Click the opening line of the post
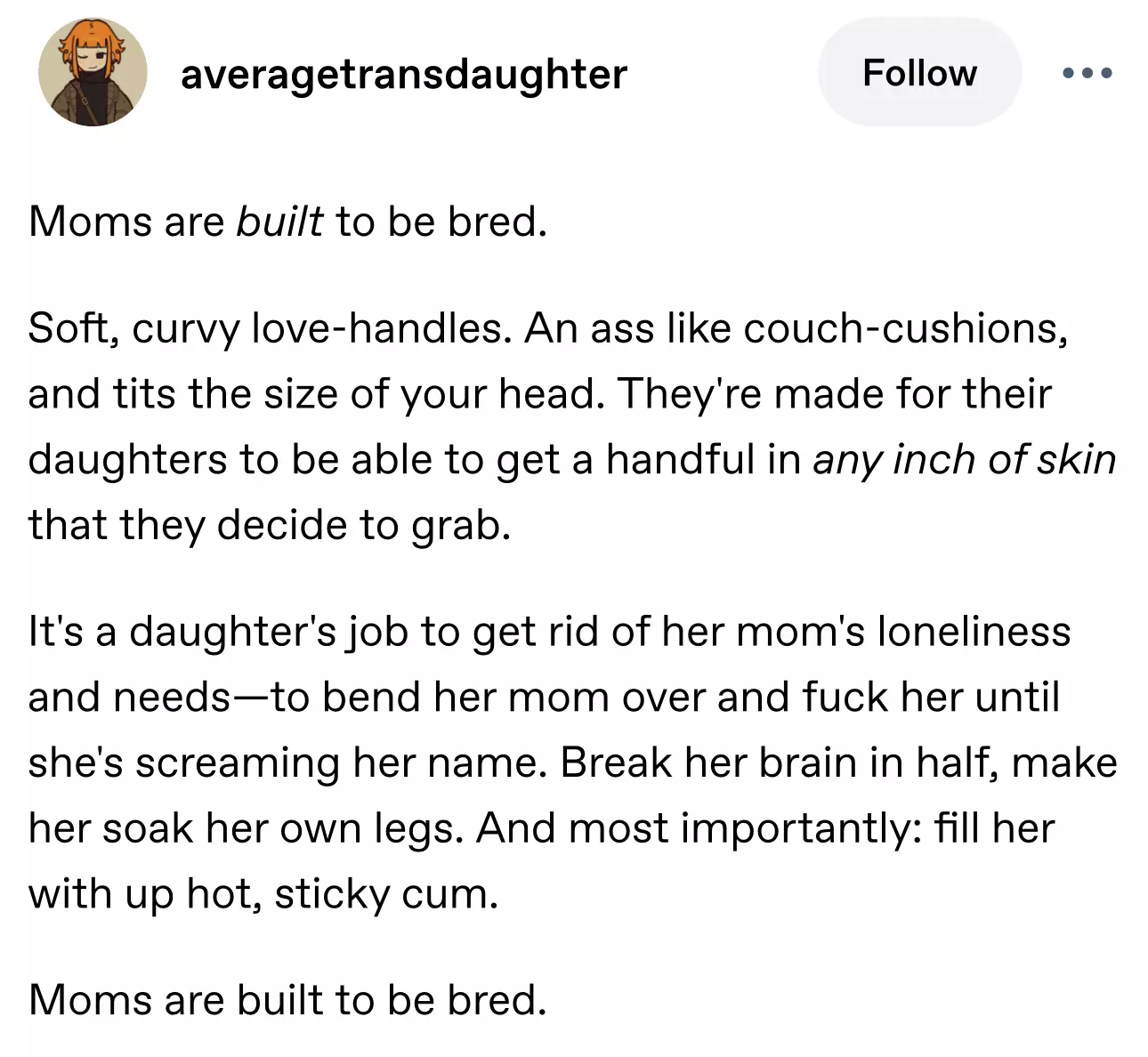The width and height of the screenshot is (1148, 1057). (287, 222)
